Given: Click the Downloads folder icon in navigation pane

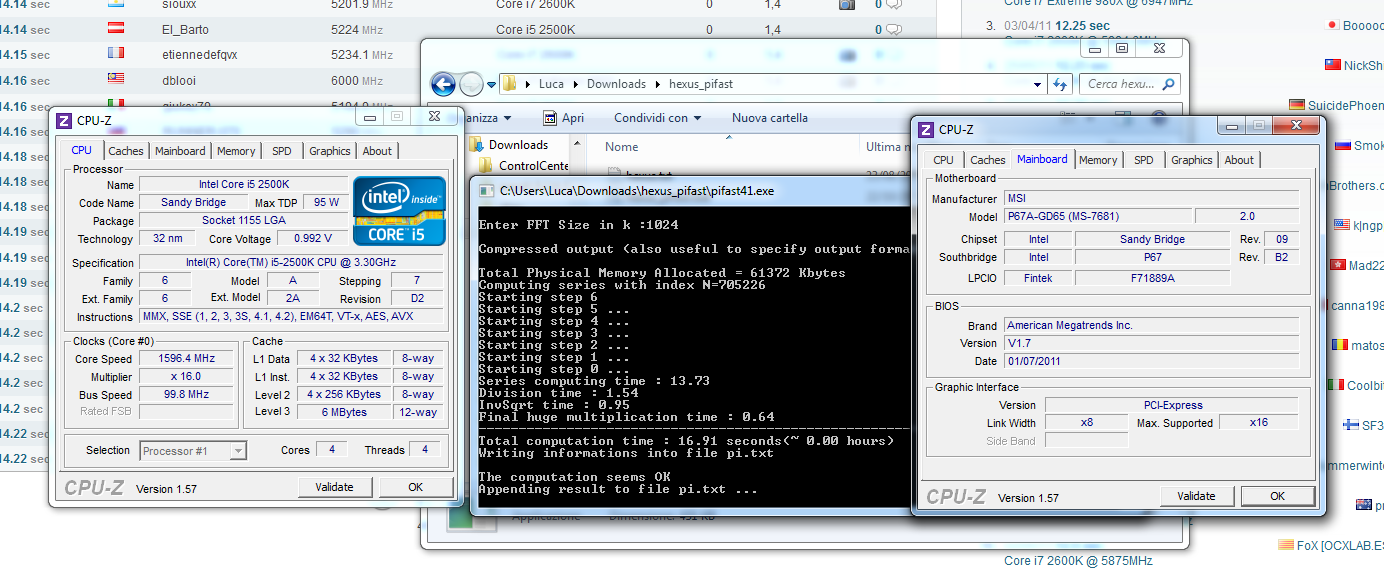Looking at the screenshot, I should coord(477,145).
